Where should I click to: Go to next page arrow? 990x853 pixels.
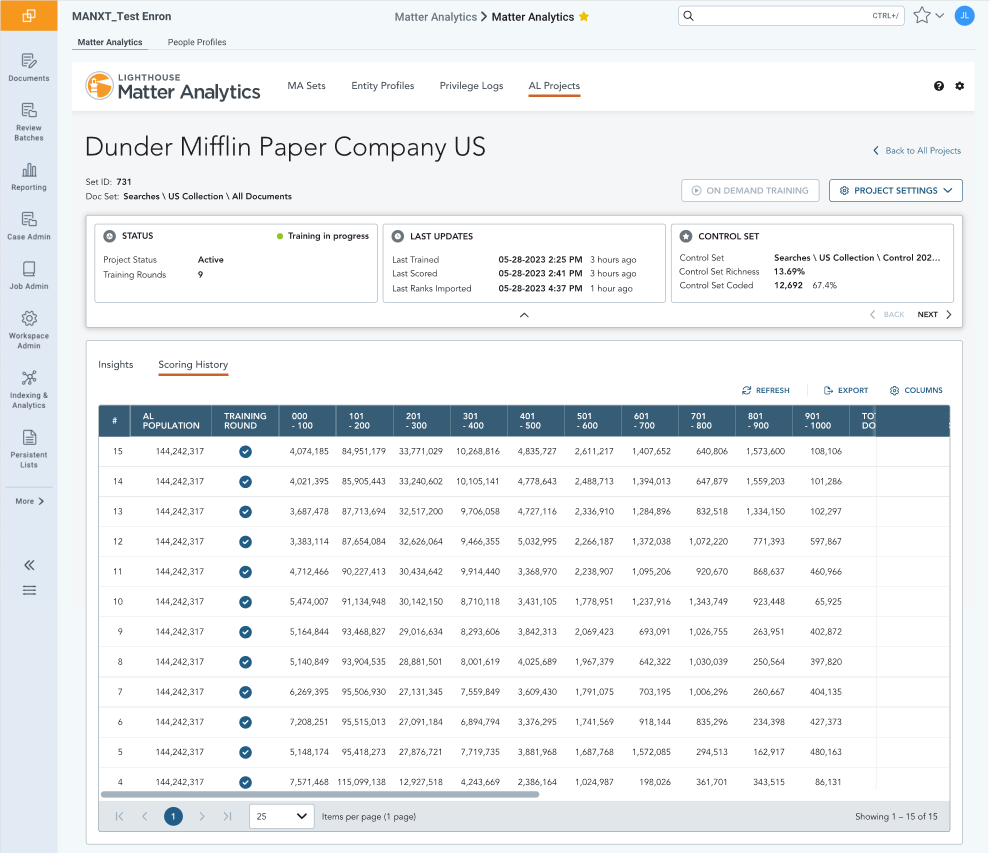coord(201,816)
